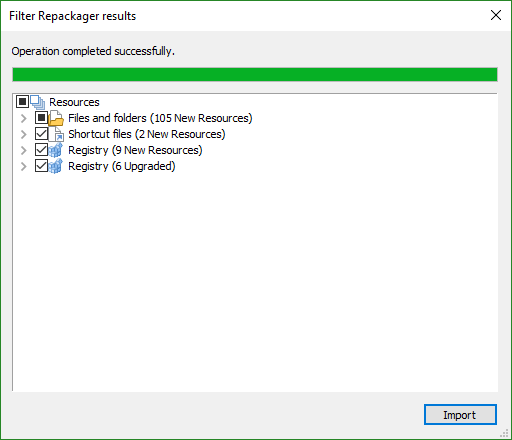Viewport: 512px width, 440px height.
Task: Expand the Files and folders node
Action: pos(24,118)
